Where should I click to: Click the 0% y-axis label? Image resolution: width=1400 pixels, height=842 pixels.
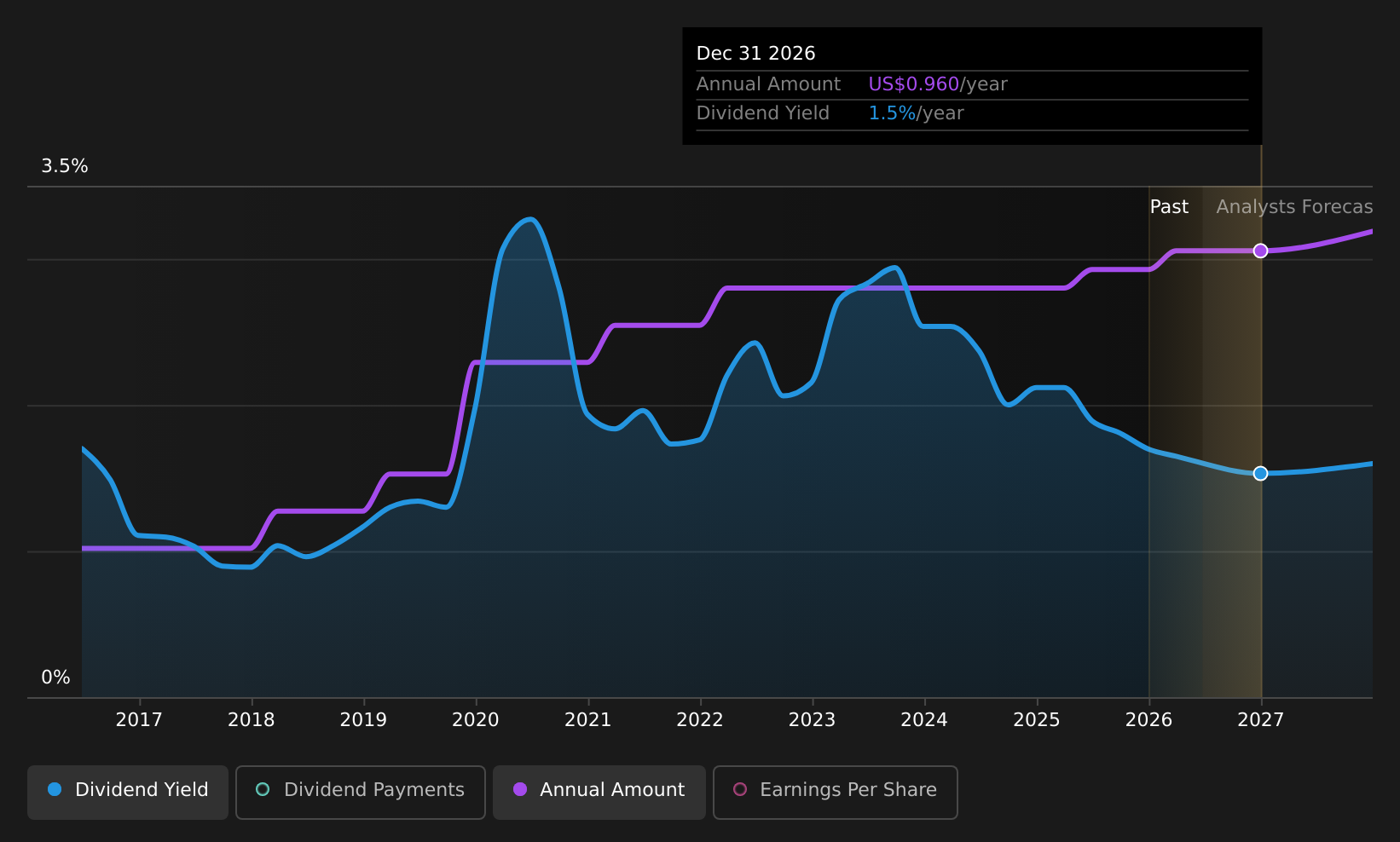[x=56, y=678]
